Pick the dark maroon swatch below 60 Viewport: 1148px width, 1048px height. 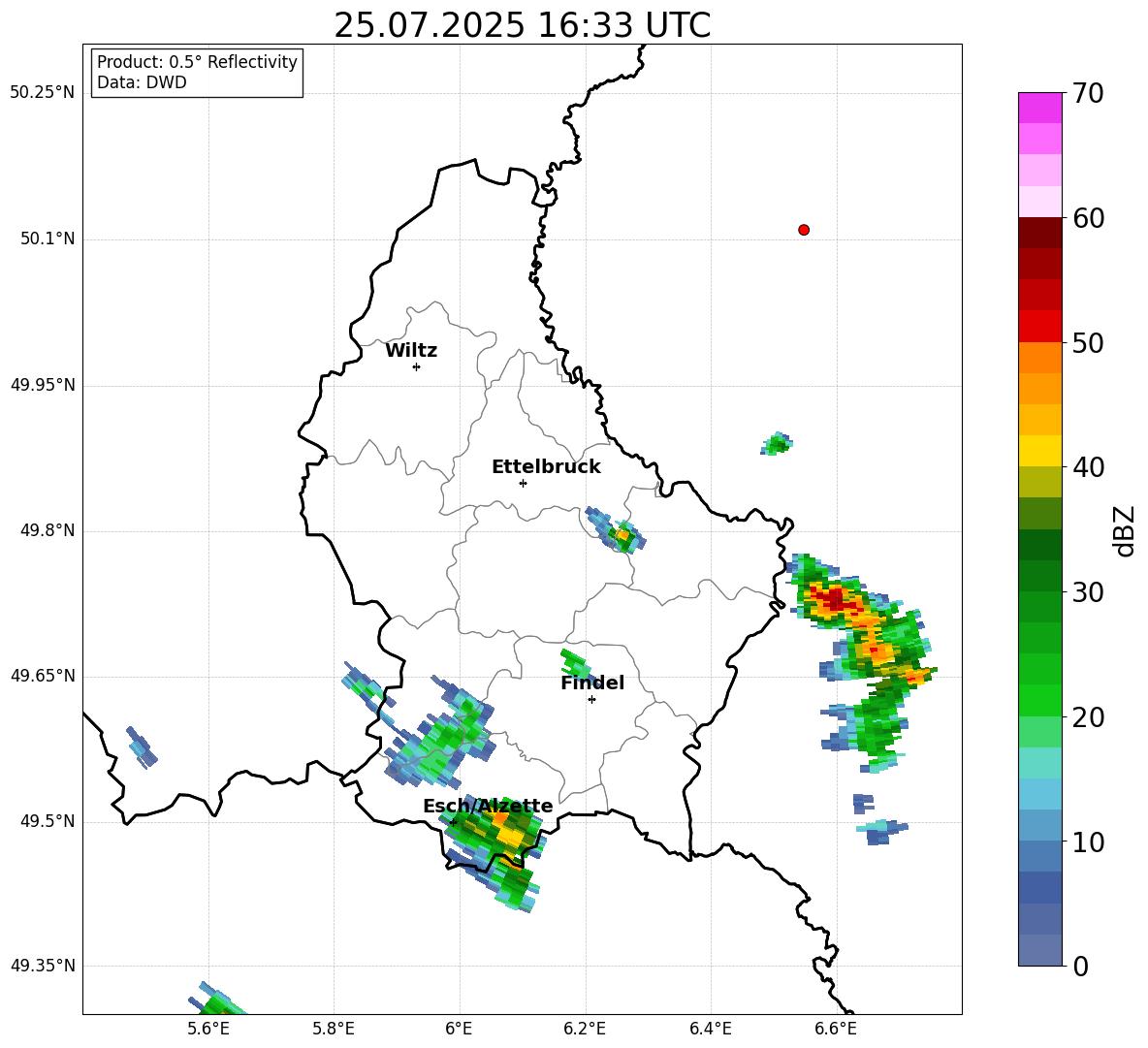tap(1039, 233)
